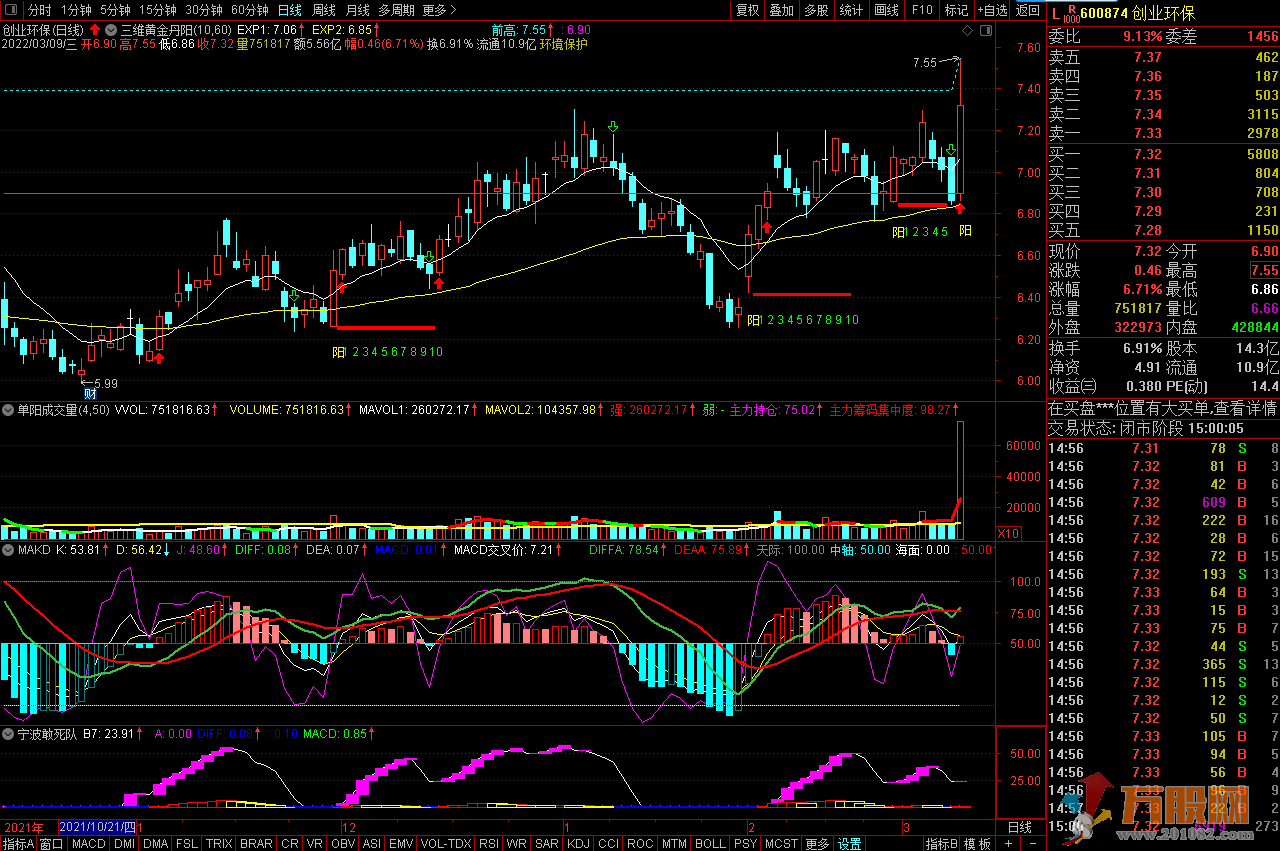This screenshot has width=1280, height=851.
Task: Click the round icon before MAKD indicator
Action: click(x=8, y=550)
